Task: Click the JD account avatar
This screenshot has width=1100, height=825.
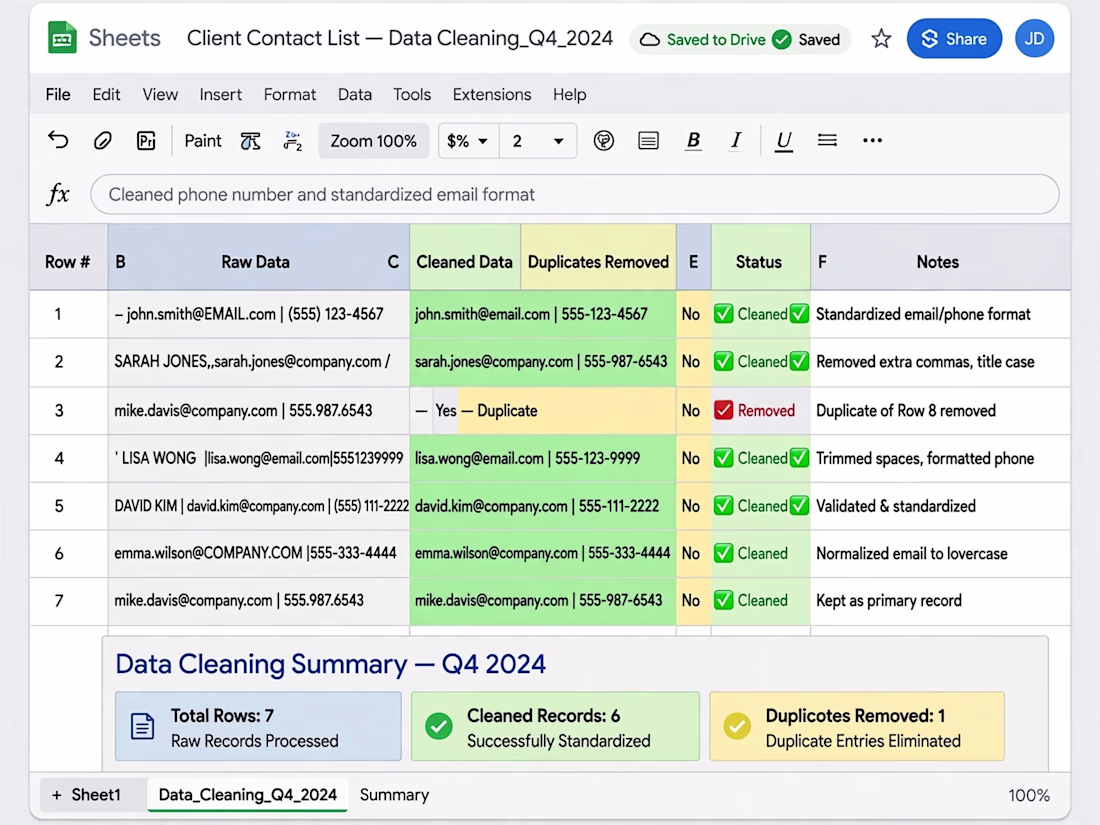Action: [x=1034, y=39]
